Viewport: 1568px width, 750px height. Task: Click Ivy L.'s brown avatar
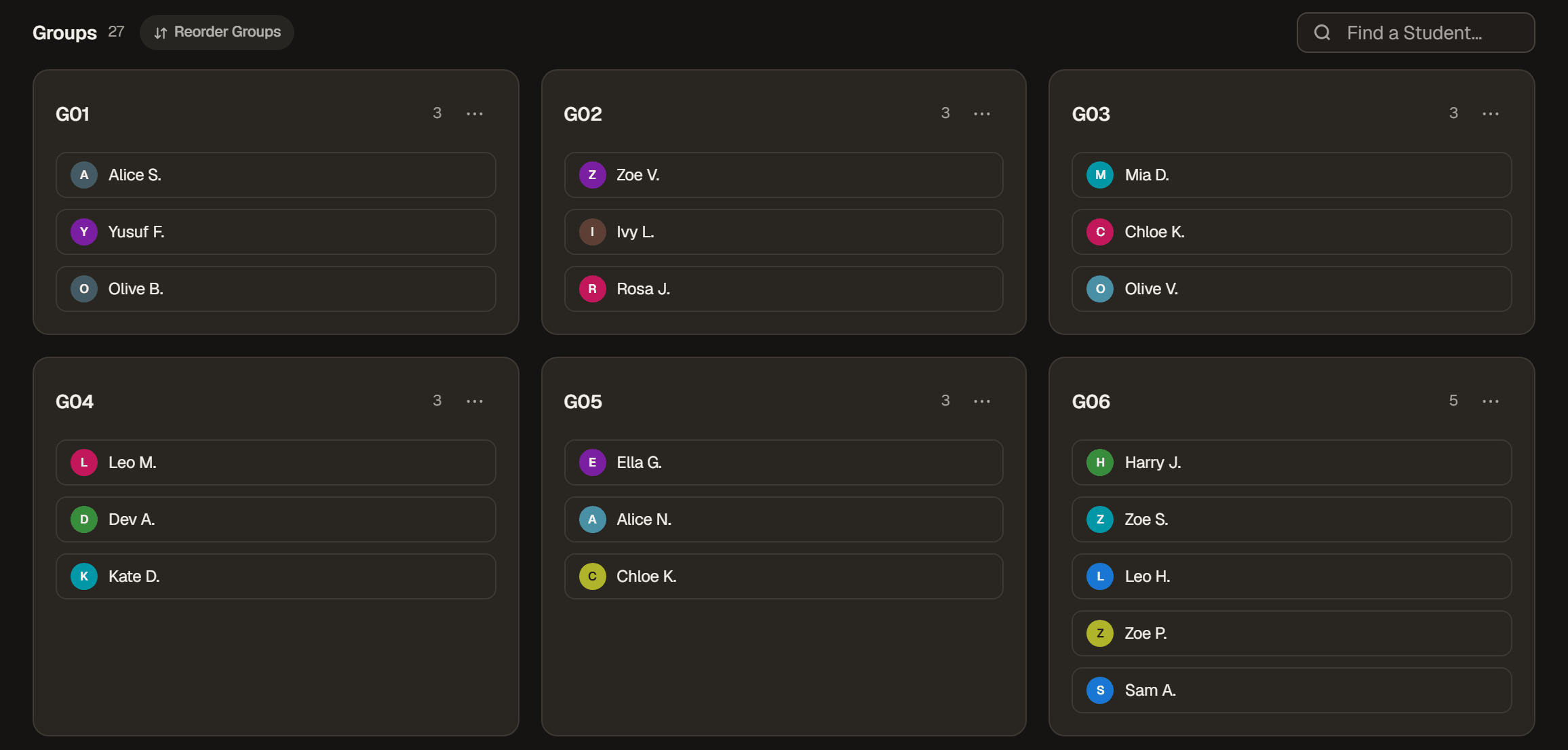click(592, 232)
